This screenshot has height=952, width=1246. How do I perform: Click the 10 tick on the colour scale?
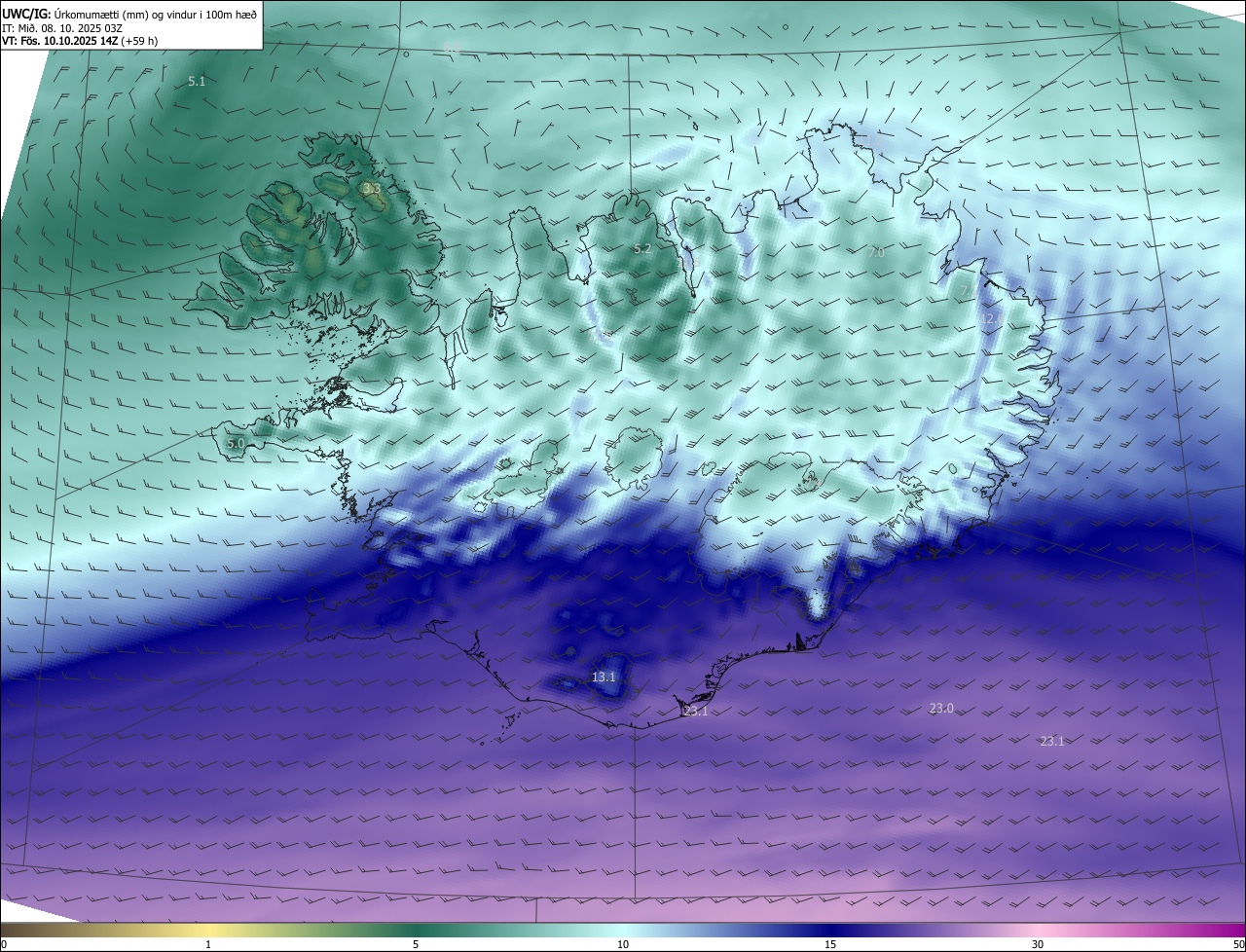point(623,945)
